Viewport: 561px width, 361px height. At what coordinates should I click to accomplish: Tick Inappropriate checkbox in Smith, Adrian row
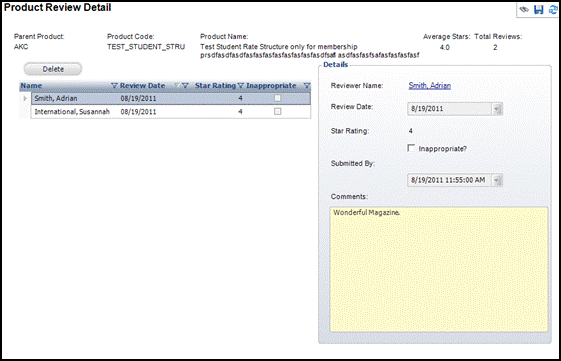(x=277, y=98)
